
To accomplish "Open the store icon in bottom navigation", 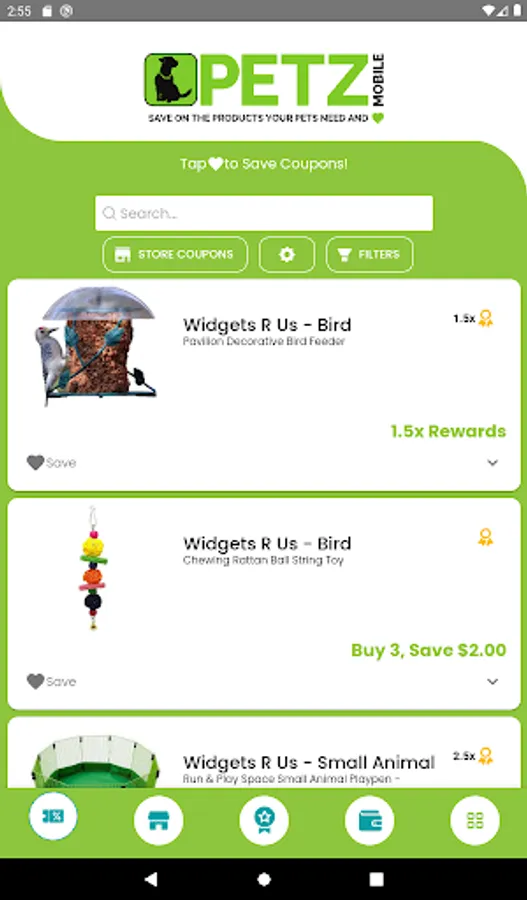I will (x=158, y=820).
